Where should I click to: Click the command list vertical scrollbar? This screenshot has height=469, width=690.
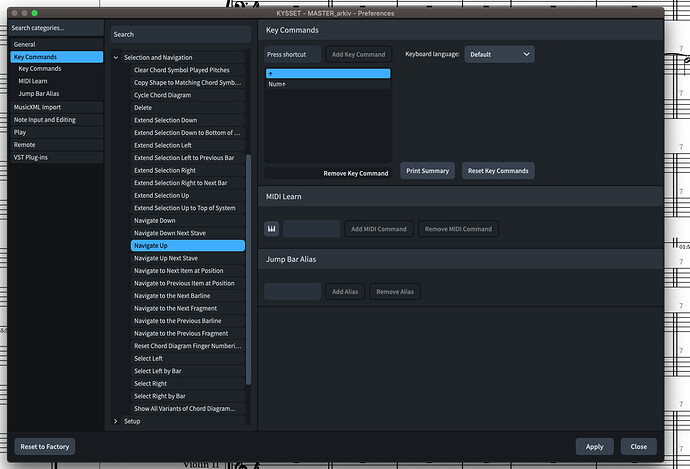248,269
